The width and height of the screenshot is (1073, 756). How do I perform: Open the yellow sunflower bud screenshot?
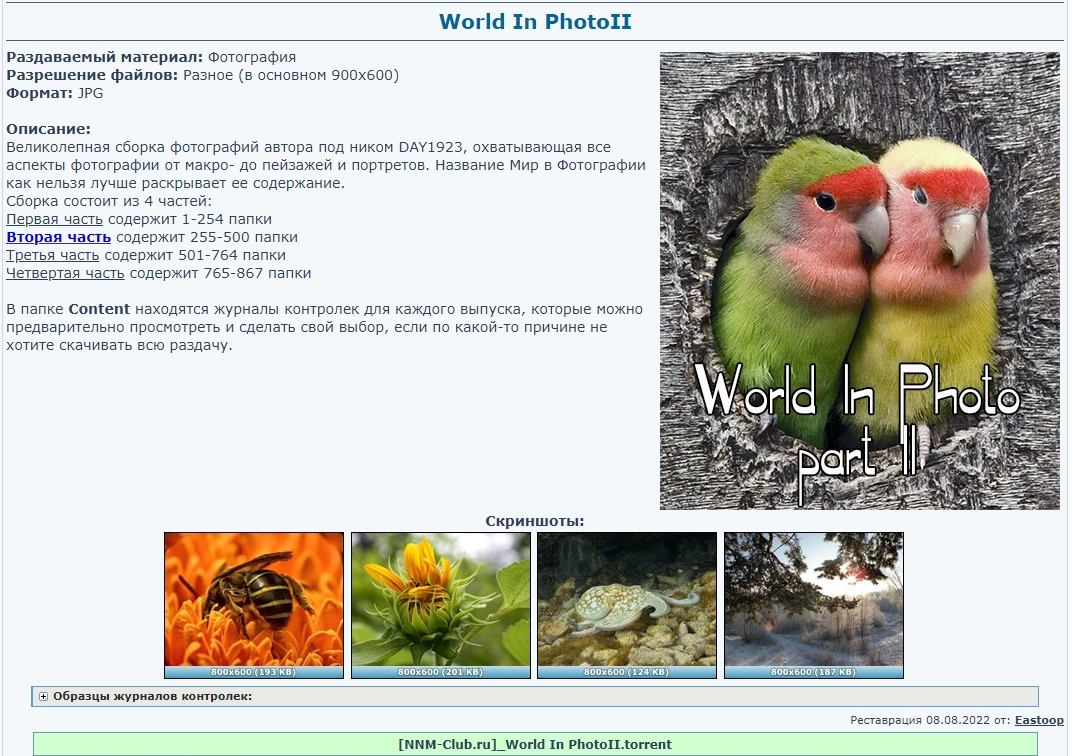[x=440, y=600]
